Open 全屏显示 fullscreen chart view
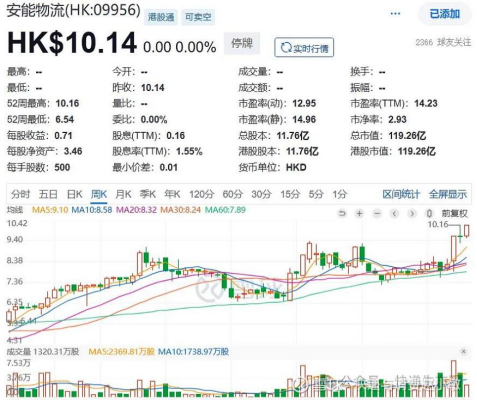Viewport: 477px width, 401px height. click(448, 194)
